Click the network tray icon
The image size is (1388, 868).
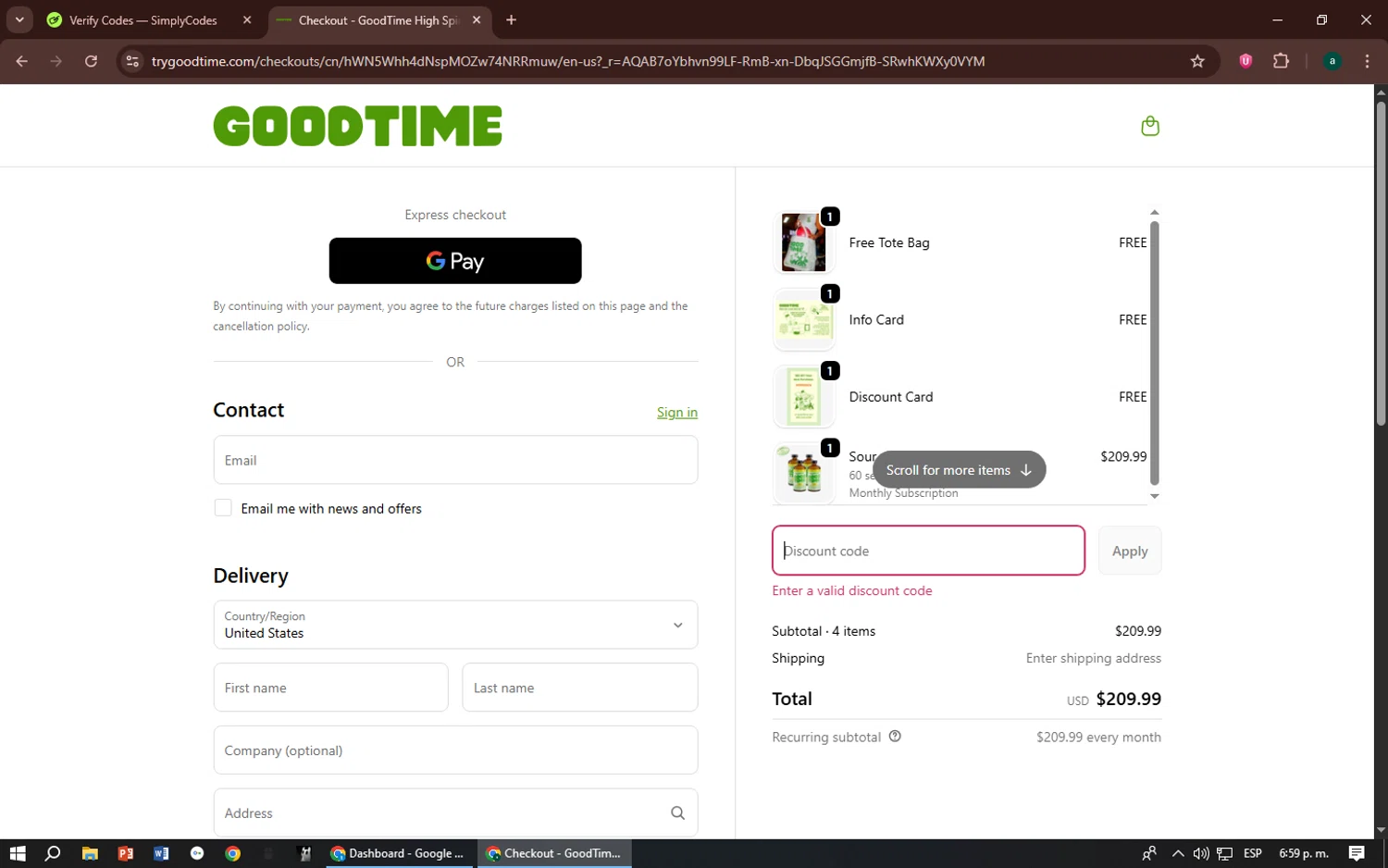1225,853
